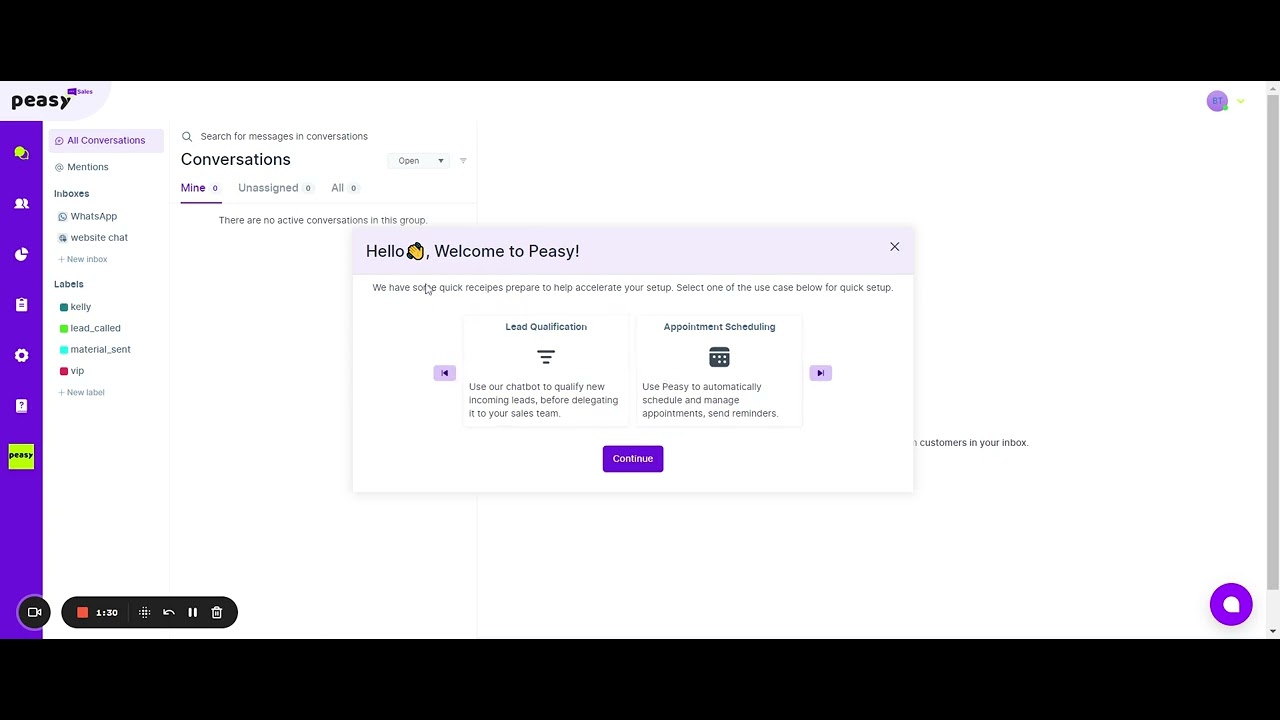Open the WhatsApp inbox
The height and width of the screenshot is (720, 1280).
click(88, 216)
